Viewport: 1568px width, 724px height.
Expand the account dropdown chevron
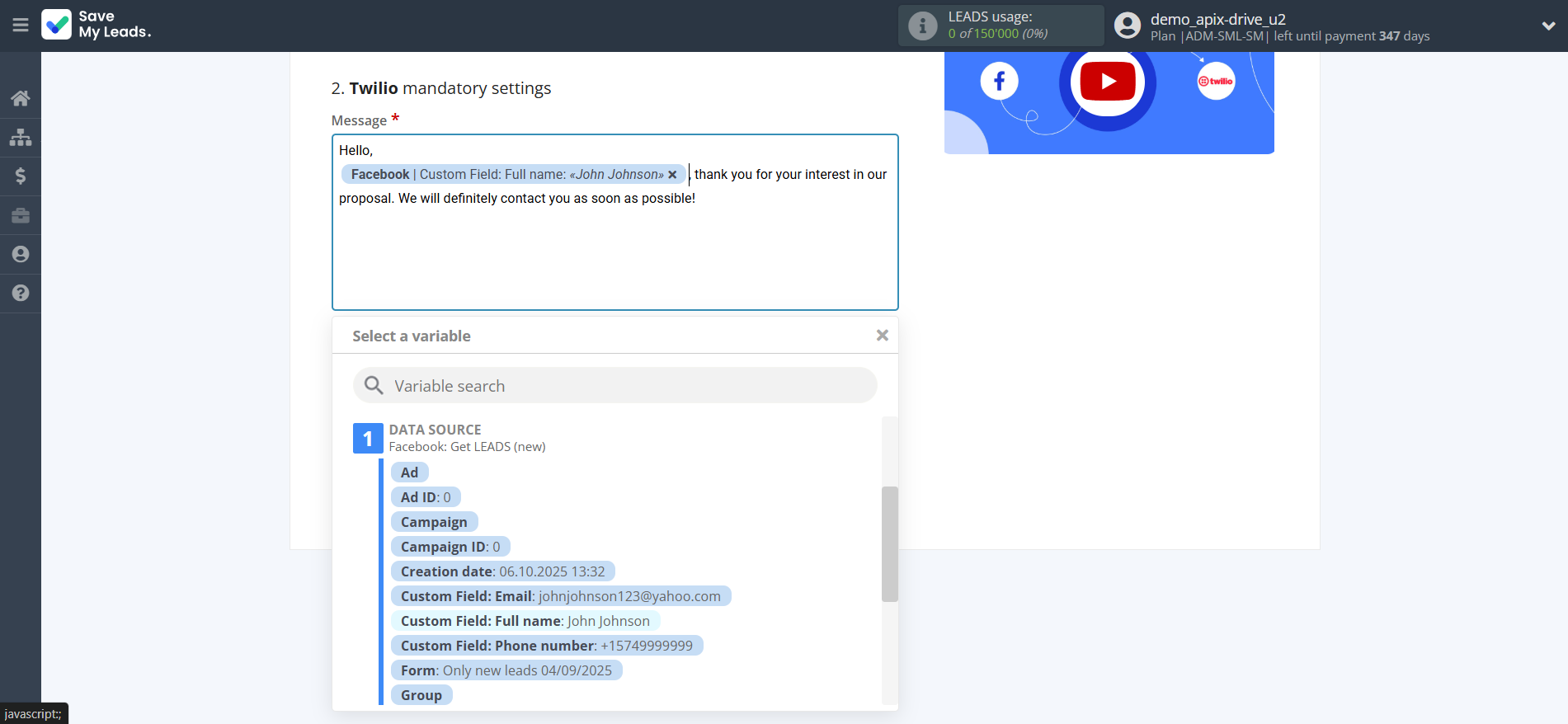[x=1548, y=26]
